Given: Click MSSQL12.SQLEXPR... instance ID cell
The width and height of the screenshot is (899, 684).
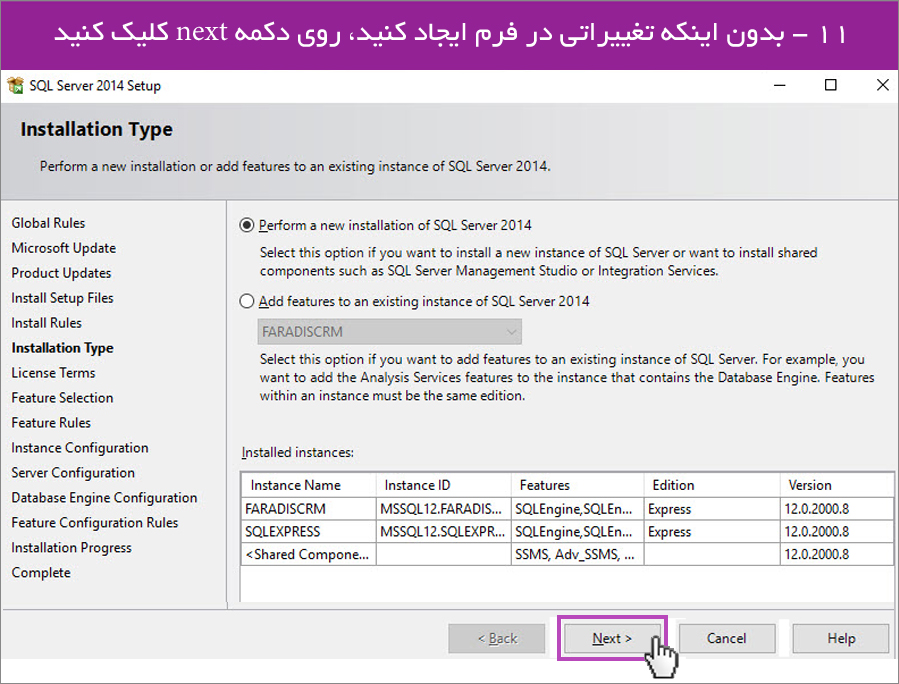Looking at the screenshot, I should tap(443, 531).
